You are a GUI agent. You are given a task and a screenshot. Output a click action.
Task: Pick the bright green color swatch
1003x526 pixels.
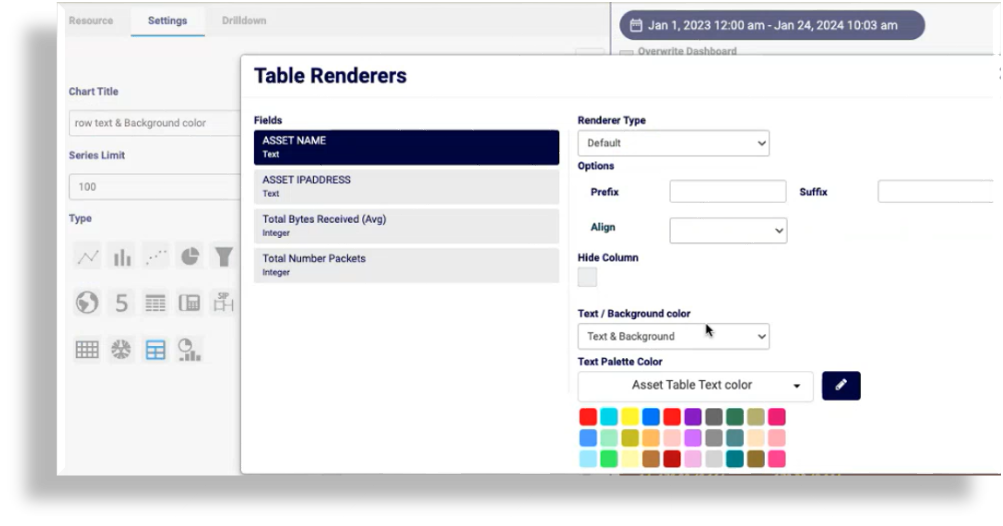tap(609, 459)
